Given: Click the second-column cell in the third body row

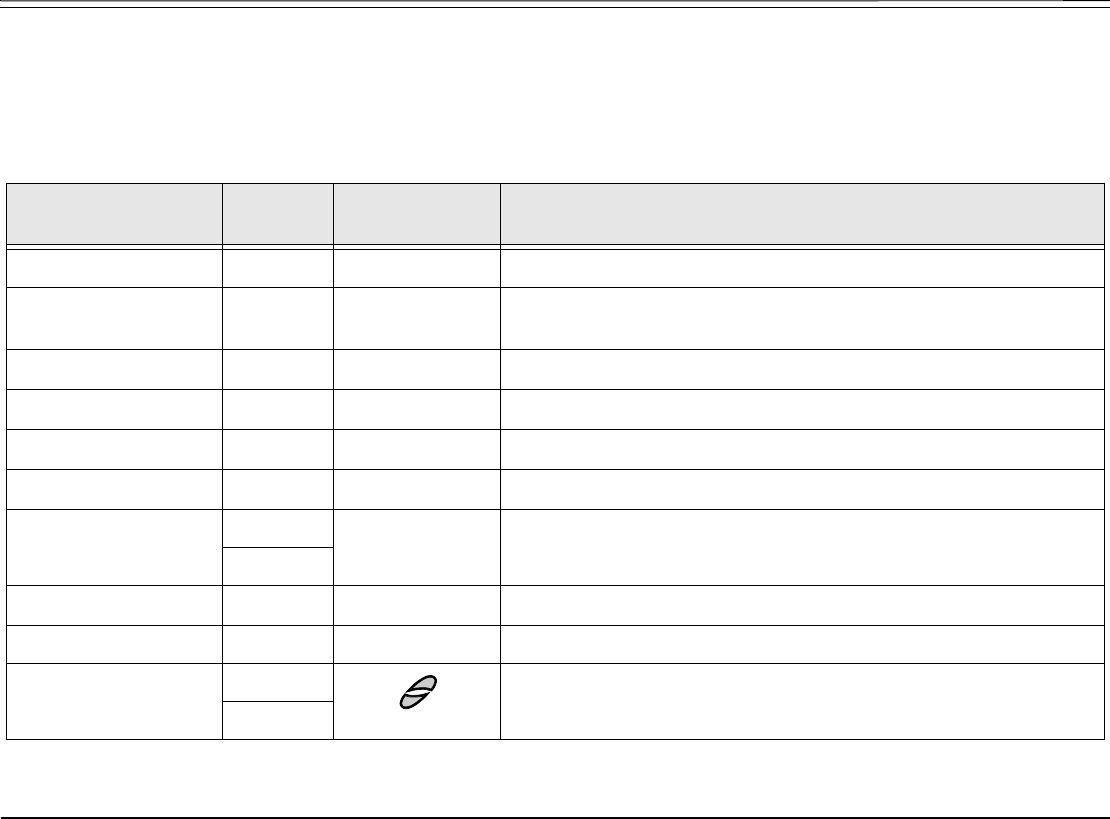Looking at the screenshot, I should click(278, 369).
